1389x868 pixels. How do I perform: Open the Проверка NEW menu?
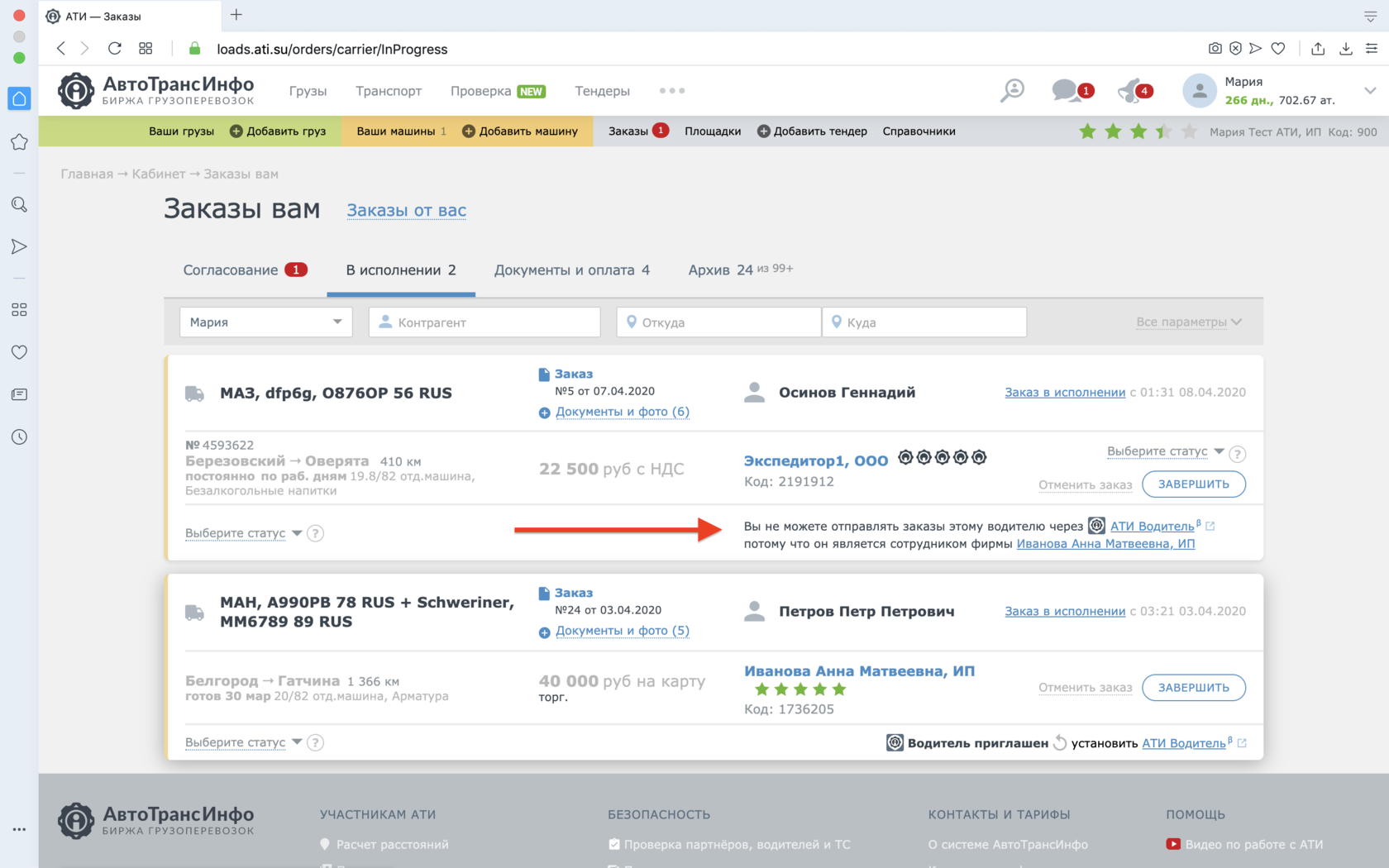498,91
